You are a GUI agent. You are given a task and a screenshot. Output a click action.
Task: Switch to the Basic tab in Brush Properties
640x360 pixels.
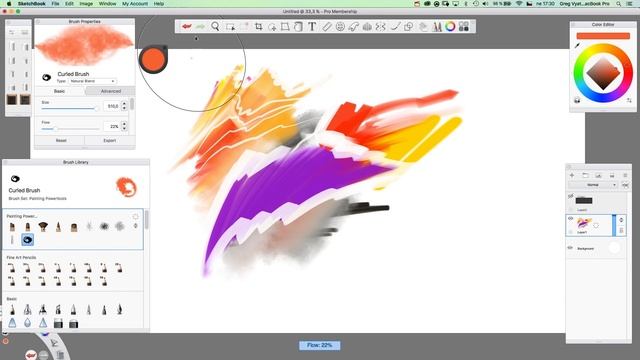coord(60,91)
